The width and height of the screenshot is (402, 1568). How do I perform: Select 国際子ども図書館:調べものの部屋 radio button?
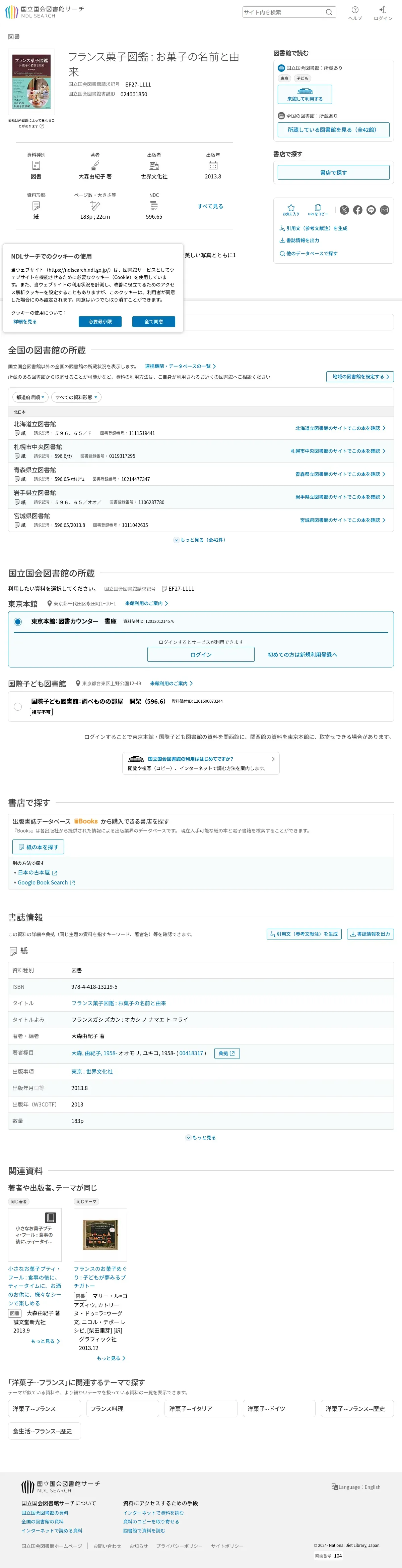(x=18, y=707)
